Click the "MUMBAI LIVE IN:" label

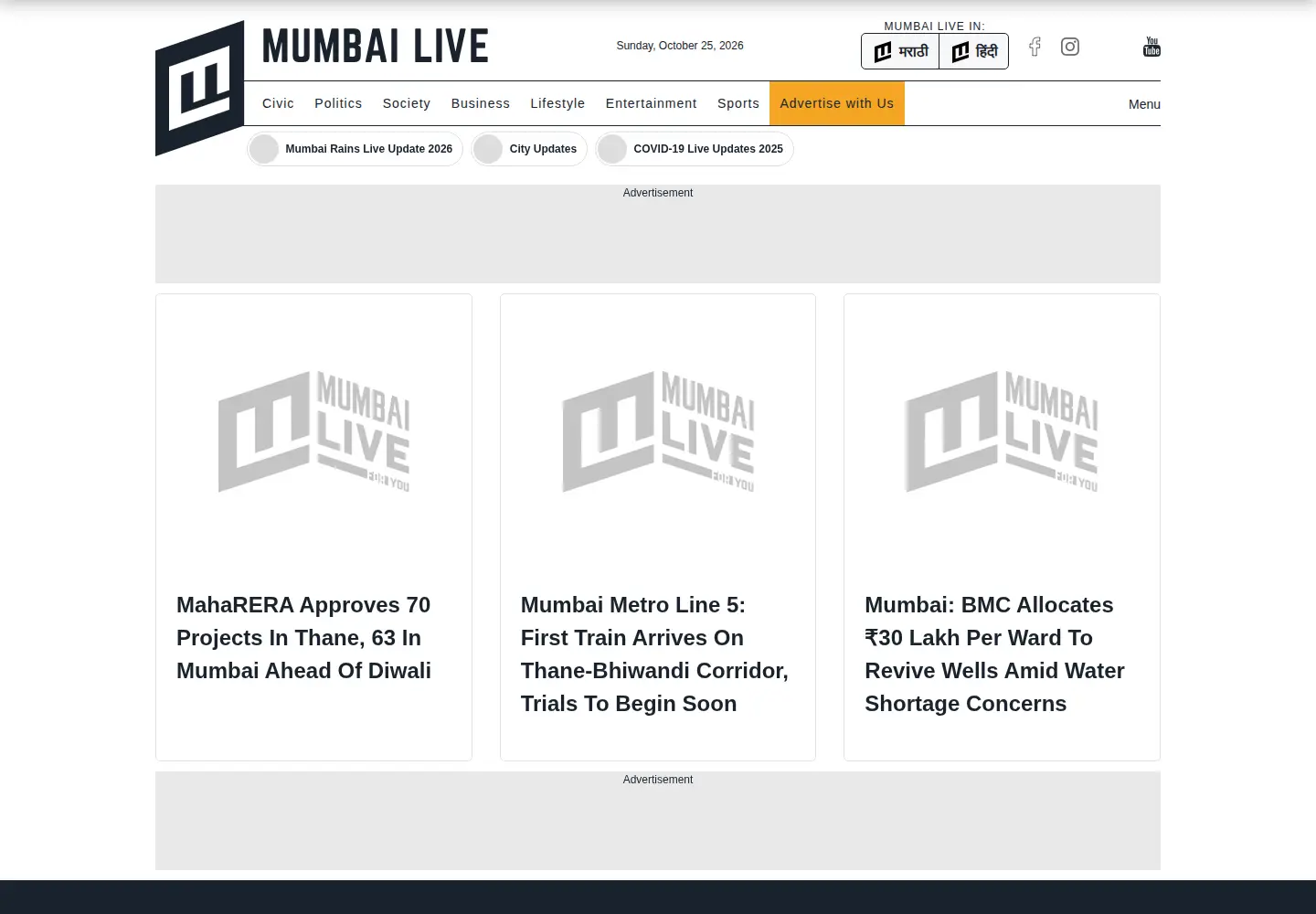coord(934,27)
